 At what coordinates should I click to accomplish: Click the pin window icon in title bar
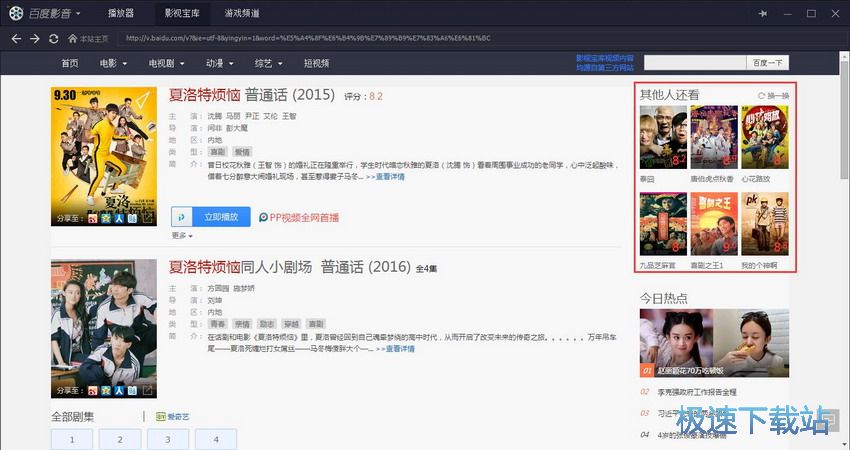763,14
